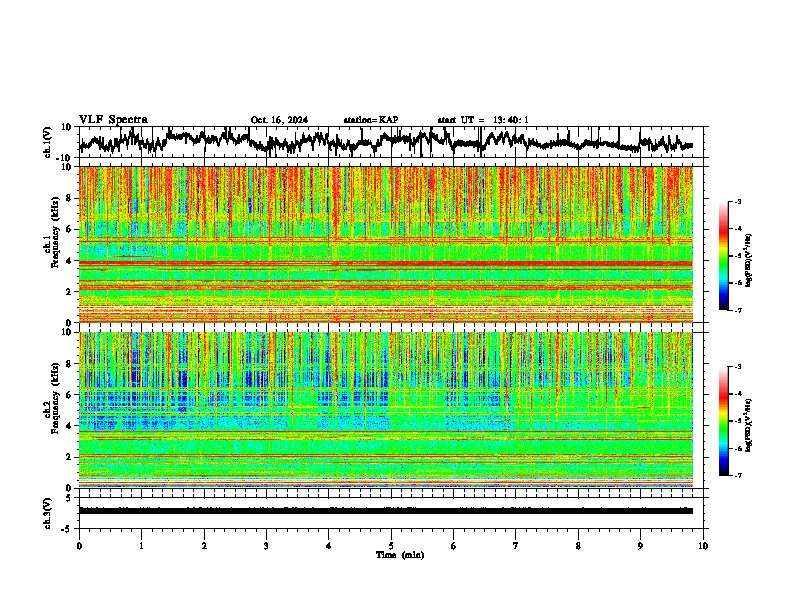The image size is (792, 612).
Task: Click the time axis tick label "5"
Action: point(391,546)
